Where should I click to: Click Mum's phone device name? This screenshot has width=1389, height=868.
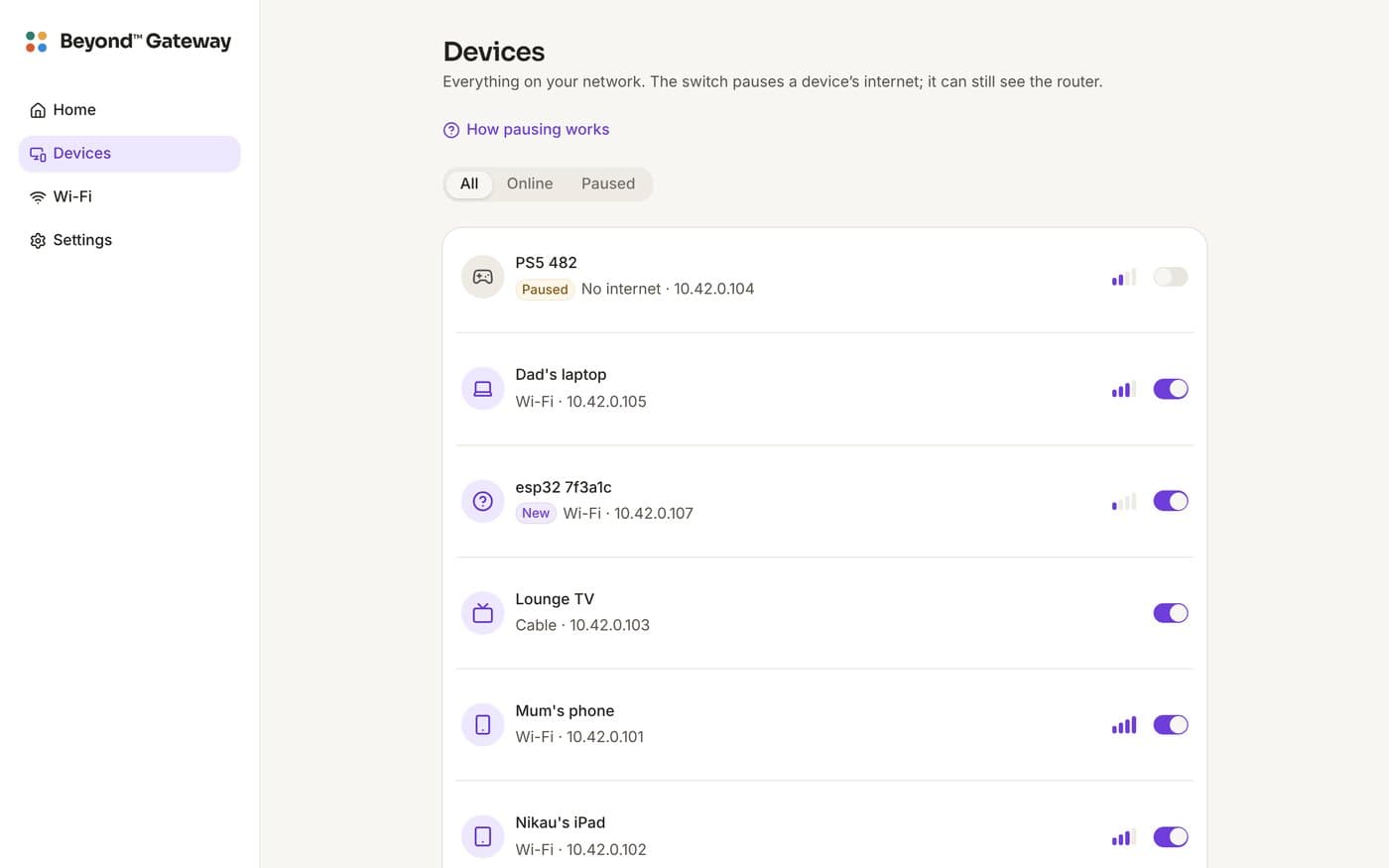point(566,711)
